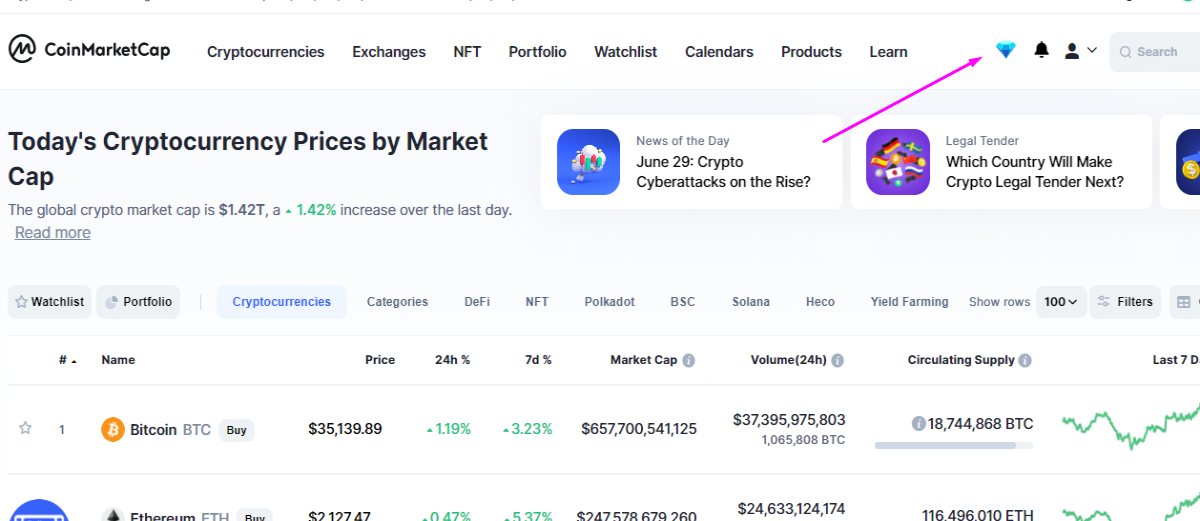Viewport: 1200px width, 521px height.
Task: Click info icon beside Bitcoin supply
Action: point(918,424)
